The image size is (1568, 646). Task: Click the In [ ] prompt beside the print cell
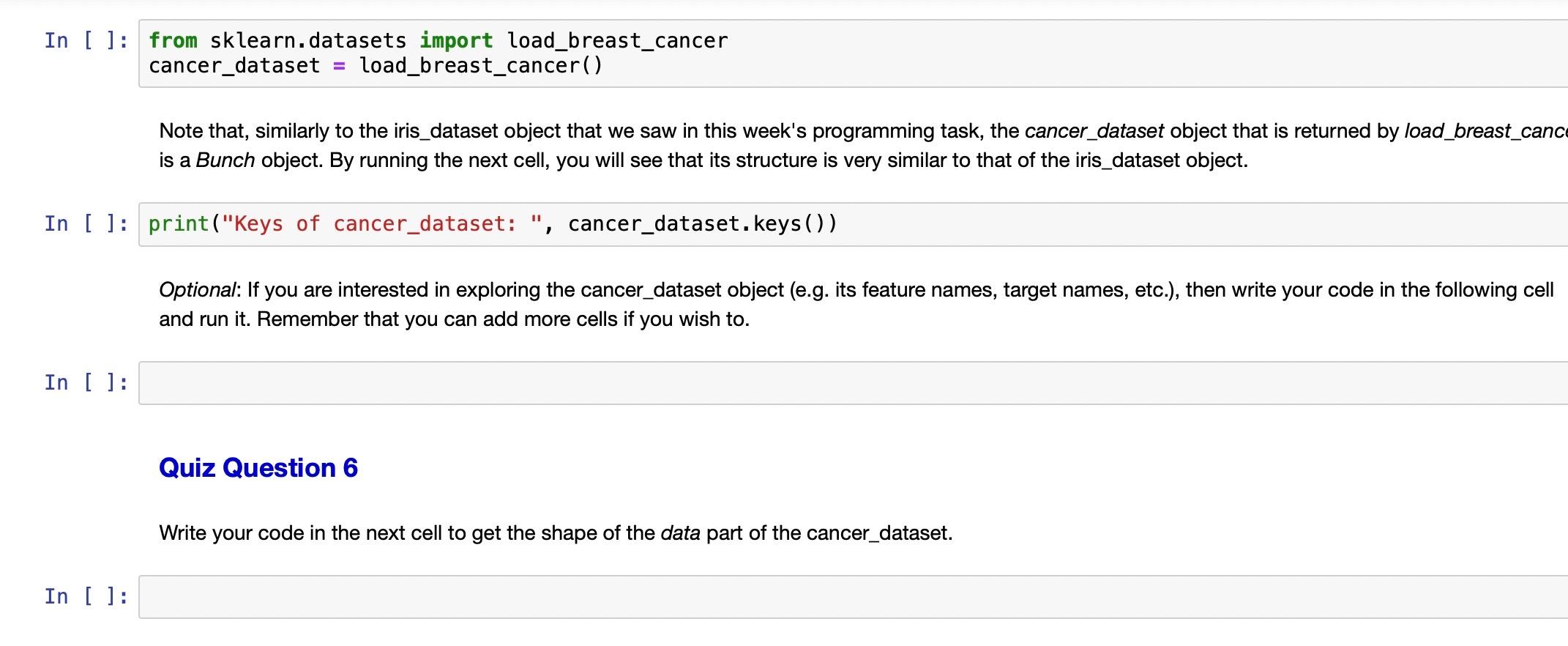point(86,223)
